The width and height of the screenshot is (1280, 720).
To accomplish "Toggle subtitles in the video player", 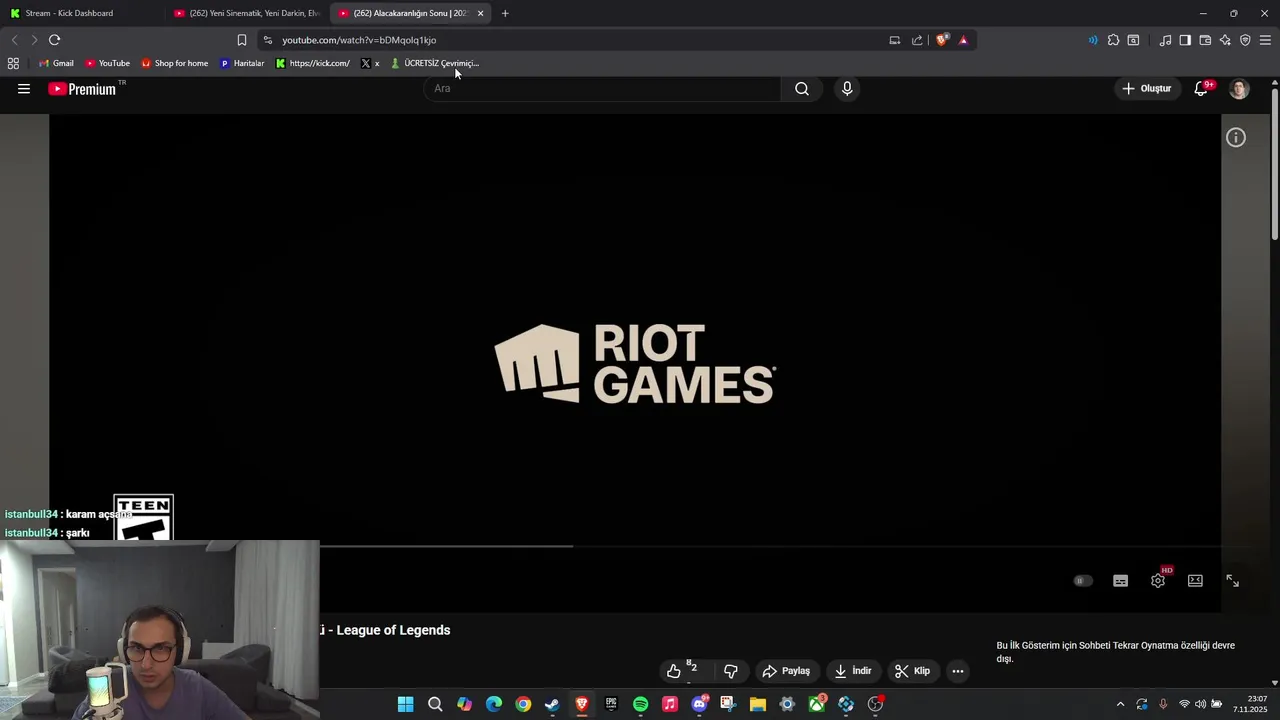I will click(1120, 581).
